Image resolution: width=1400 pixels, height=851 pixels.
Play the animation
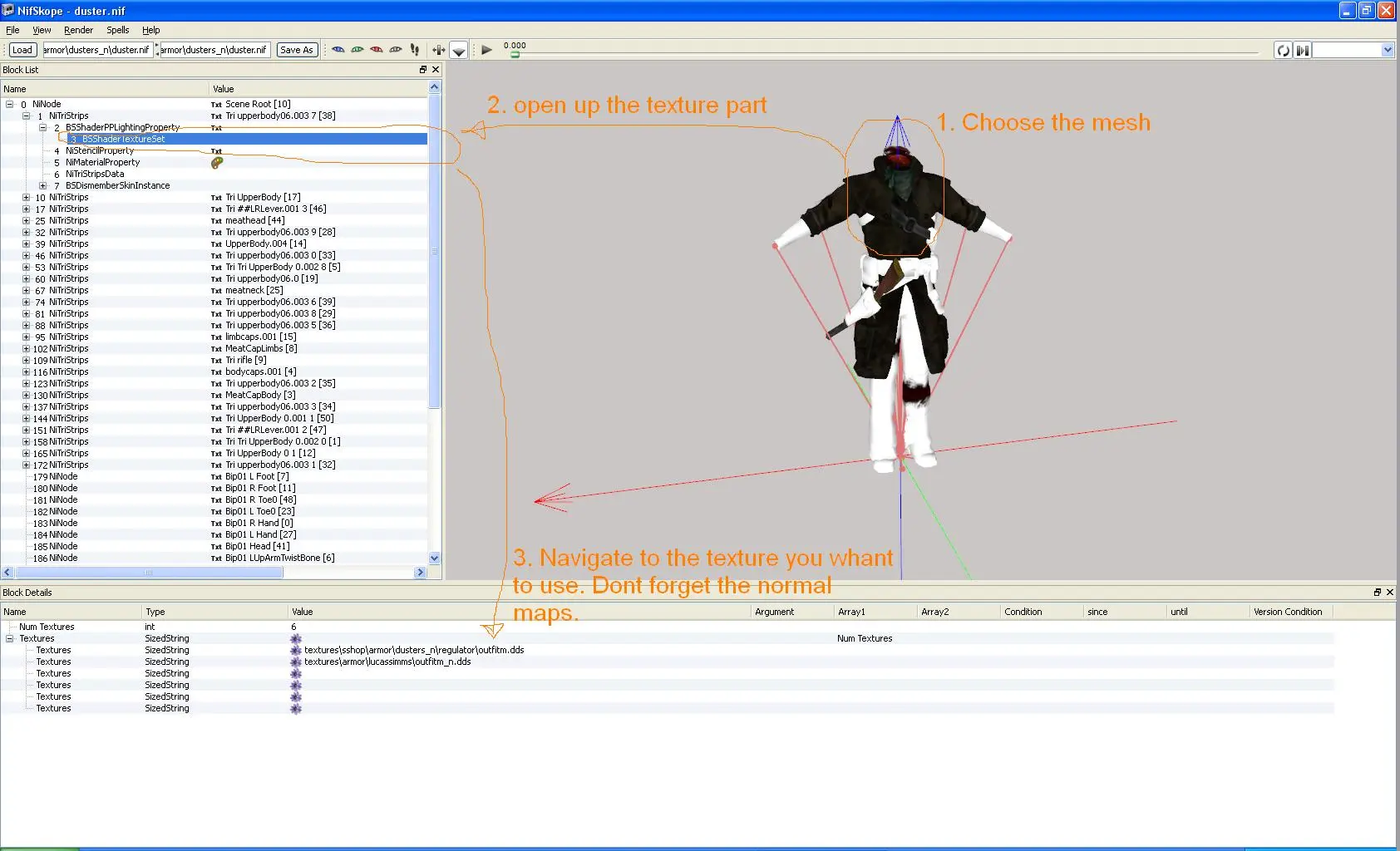pyautogui.click(x=486, y=50)
